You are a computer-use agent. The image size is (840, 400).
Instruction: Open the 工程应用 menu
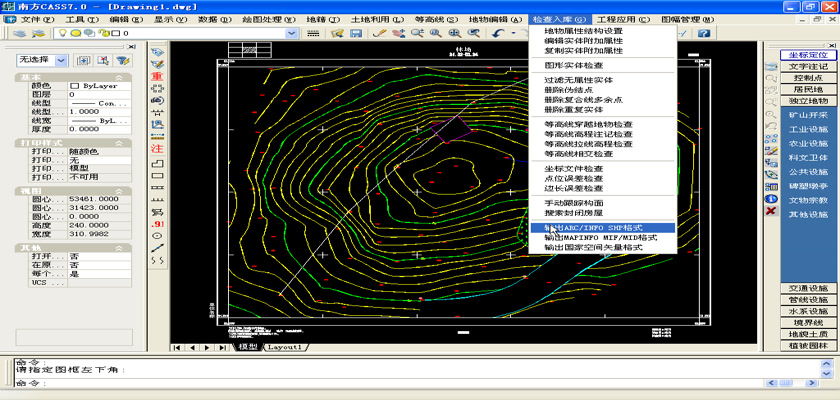pos(623,19)
